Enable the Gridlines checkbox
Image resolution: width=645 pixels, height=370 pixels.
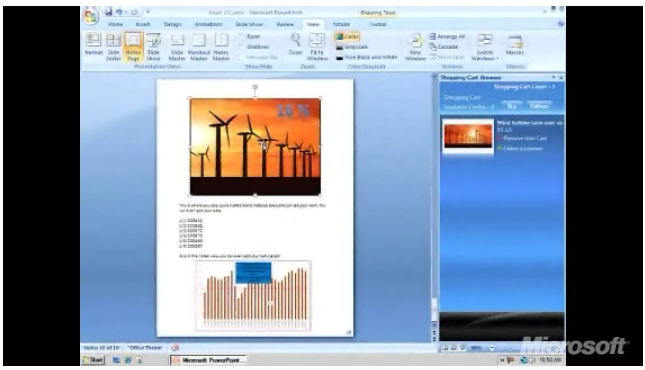pos(241,47)
